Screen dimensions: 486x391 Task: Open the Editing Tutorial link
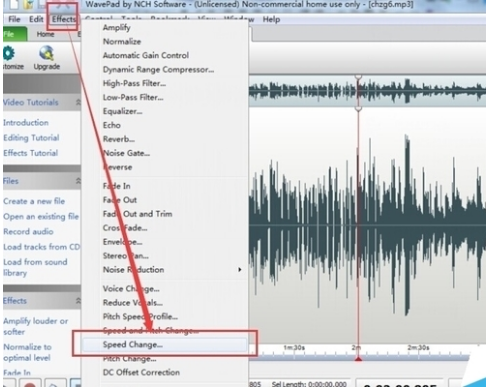point(31,138)
